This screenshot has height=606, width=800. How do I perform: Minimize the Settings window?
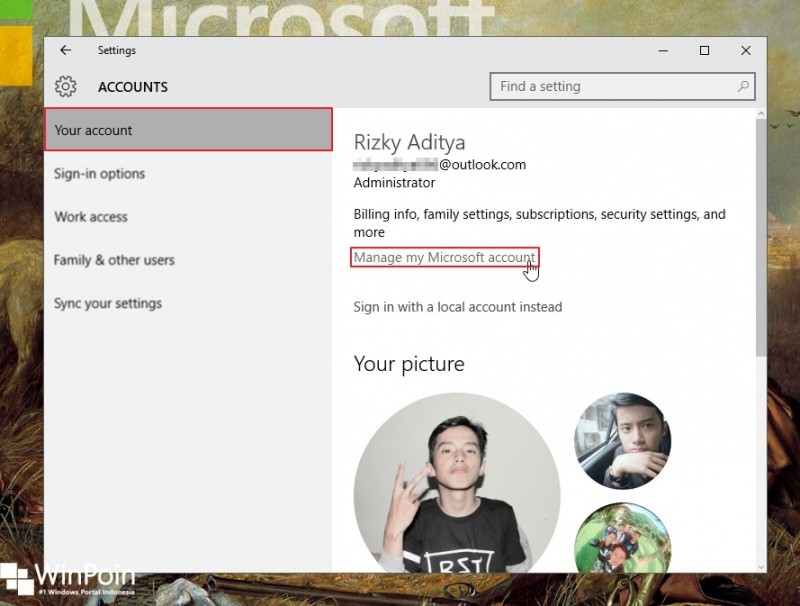coord(663,50)
